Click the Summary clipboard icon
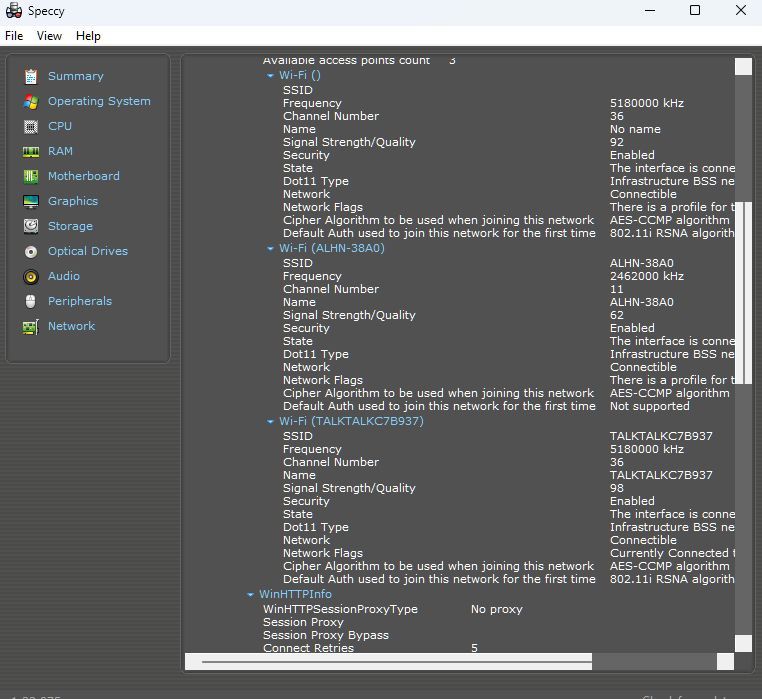 coord(31,76)
